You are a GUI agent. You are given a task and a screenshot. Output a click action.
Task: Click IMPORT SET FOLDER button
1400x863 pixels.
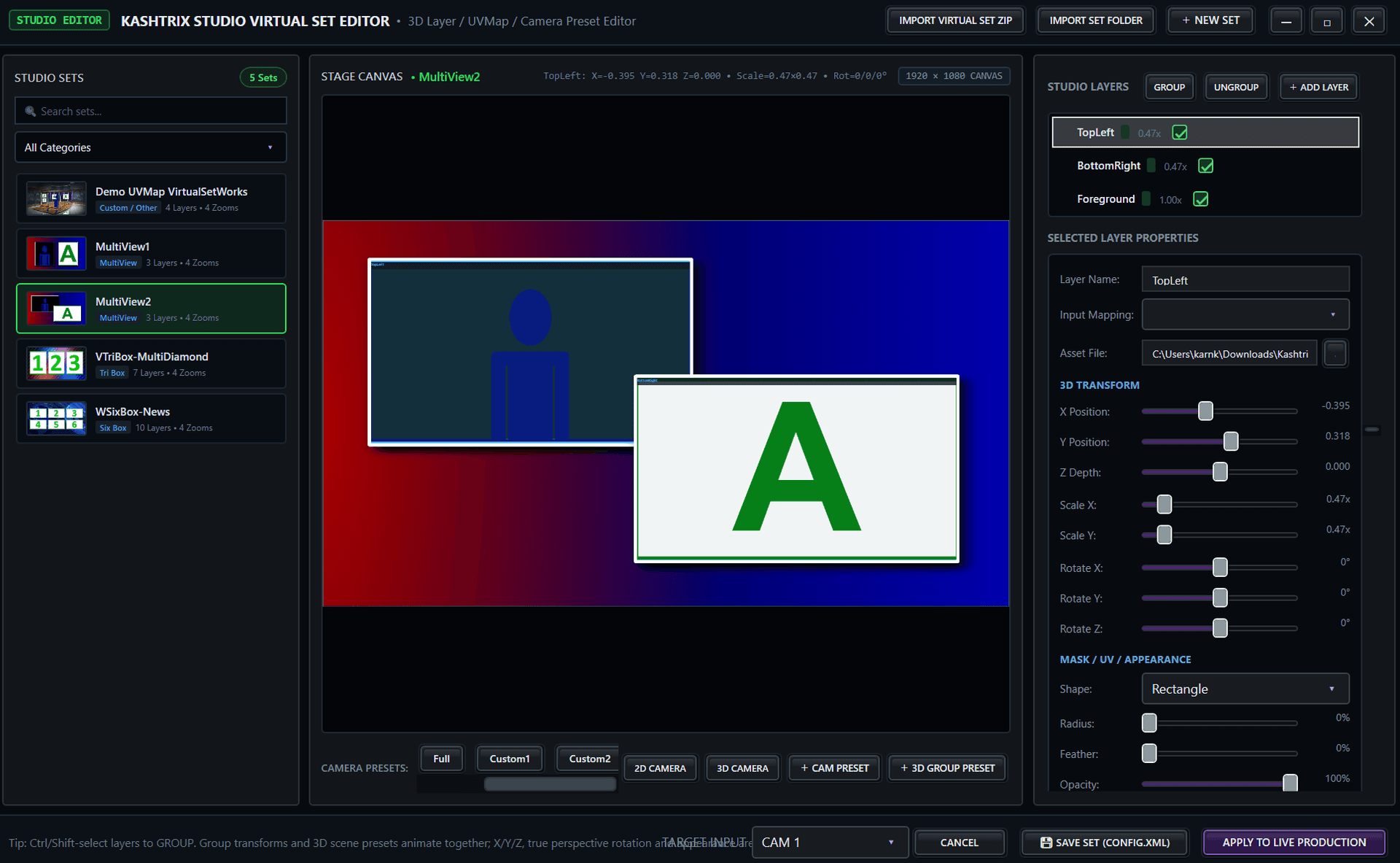1096,20
